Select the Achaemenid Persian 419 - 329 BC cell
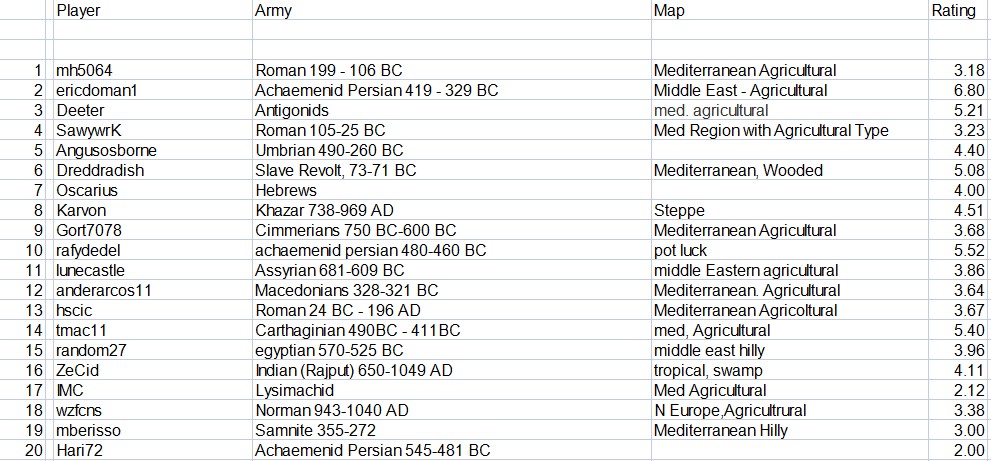 (452, 90)
